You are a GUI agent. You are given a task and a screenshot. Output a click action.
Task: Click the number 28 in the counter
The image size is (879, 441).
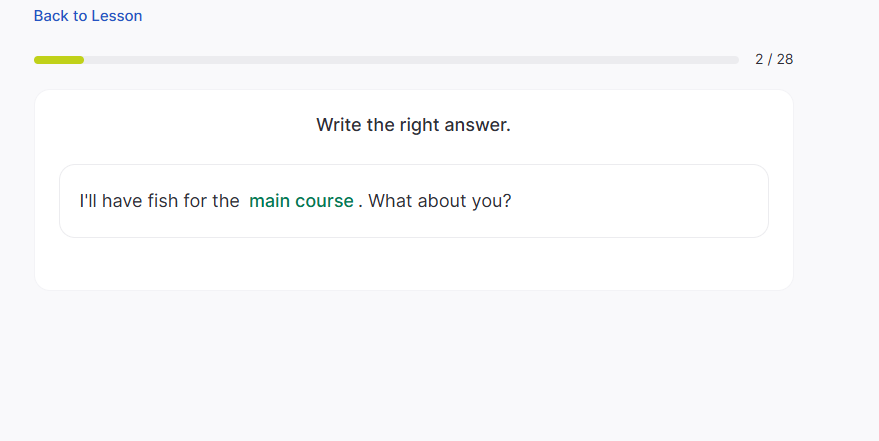tap(784, 59)
